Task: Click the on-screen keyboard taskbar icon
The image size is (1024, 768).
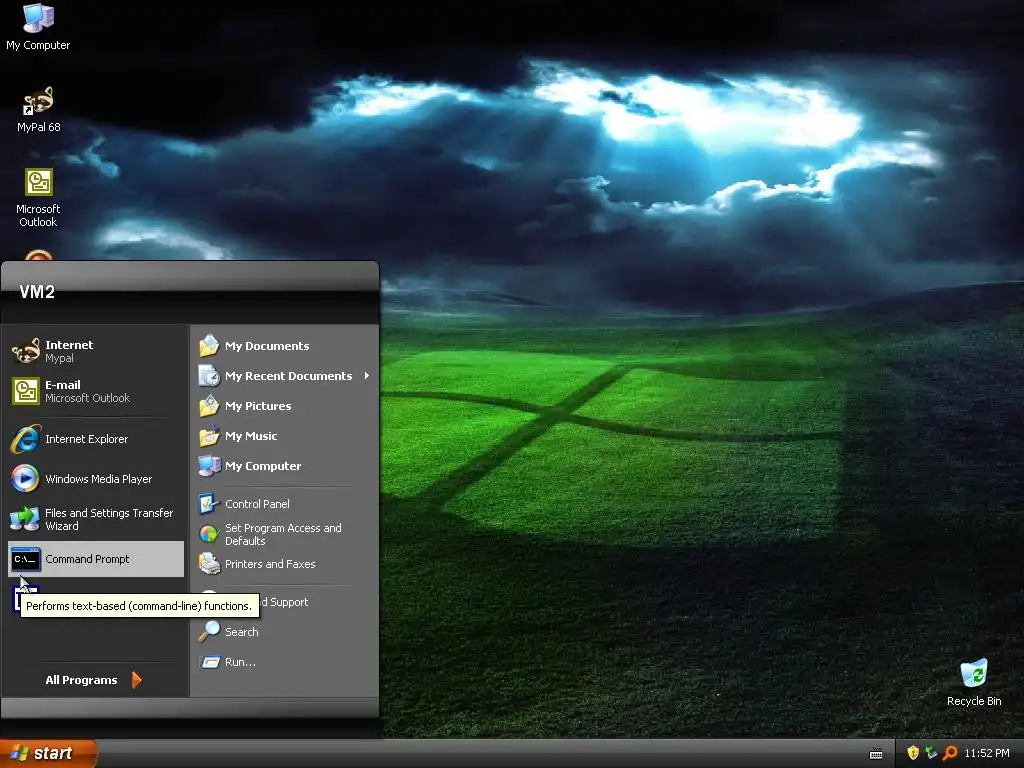Action: [x=876, y=754]
